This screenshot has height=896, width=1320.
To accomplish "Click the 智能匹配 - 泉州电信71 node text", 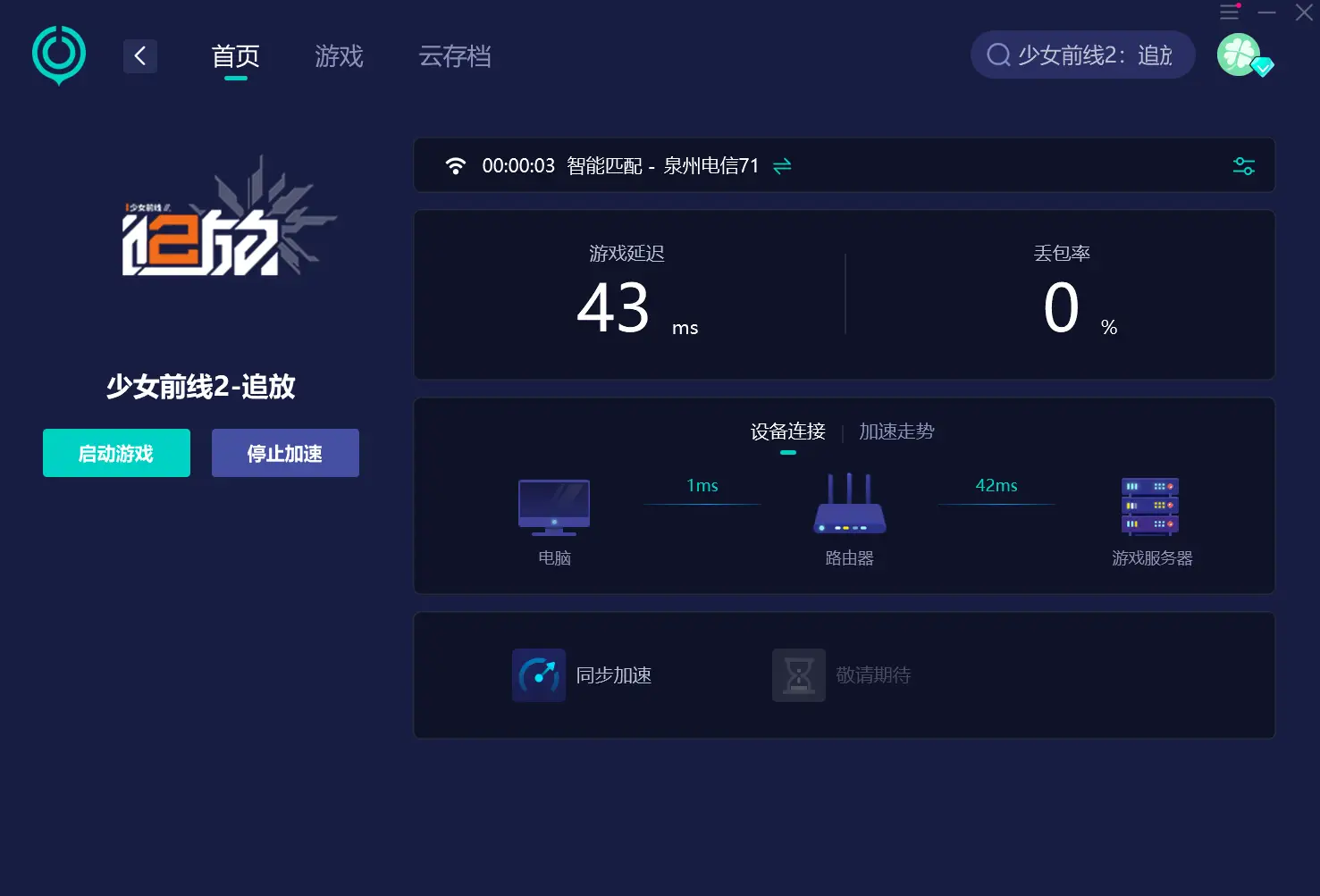I will tap(662, 166).
